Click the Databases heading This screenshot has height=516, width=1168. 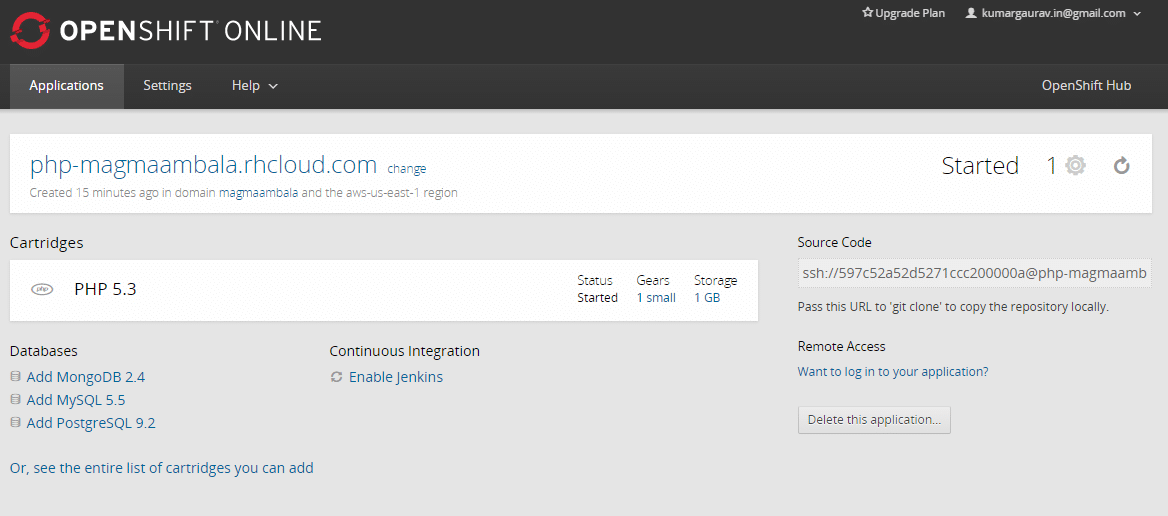(44, 351)
